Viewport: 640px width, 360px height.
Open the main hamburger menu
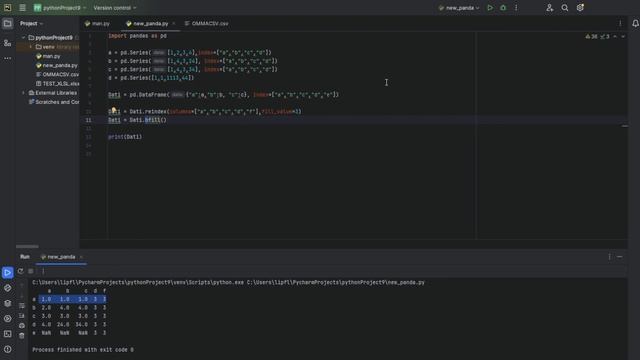click(x=22, y=8)
